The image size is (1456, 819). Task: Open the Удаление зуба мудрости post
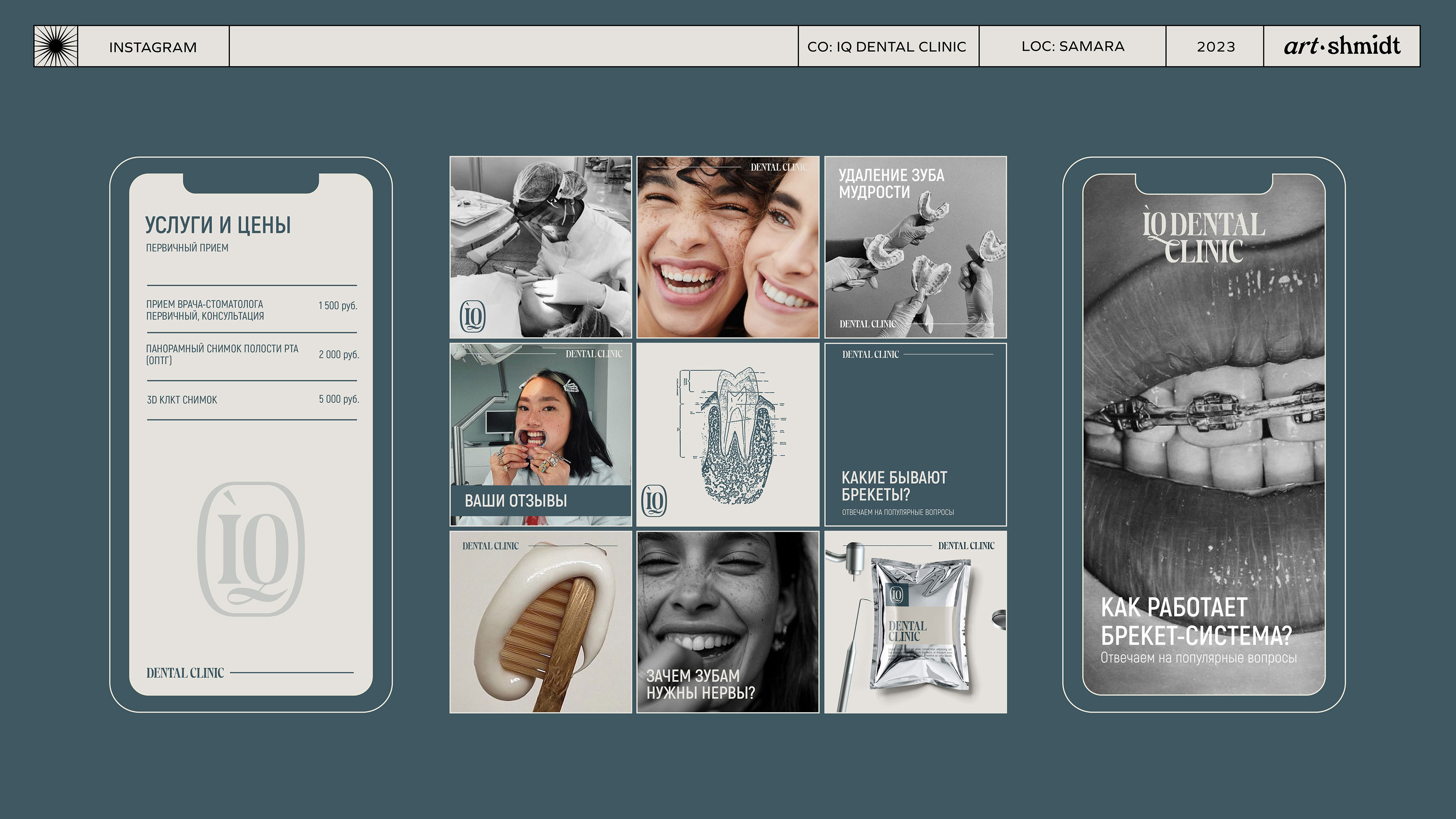click(915, 248)
